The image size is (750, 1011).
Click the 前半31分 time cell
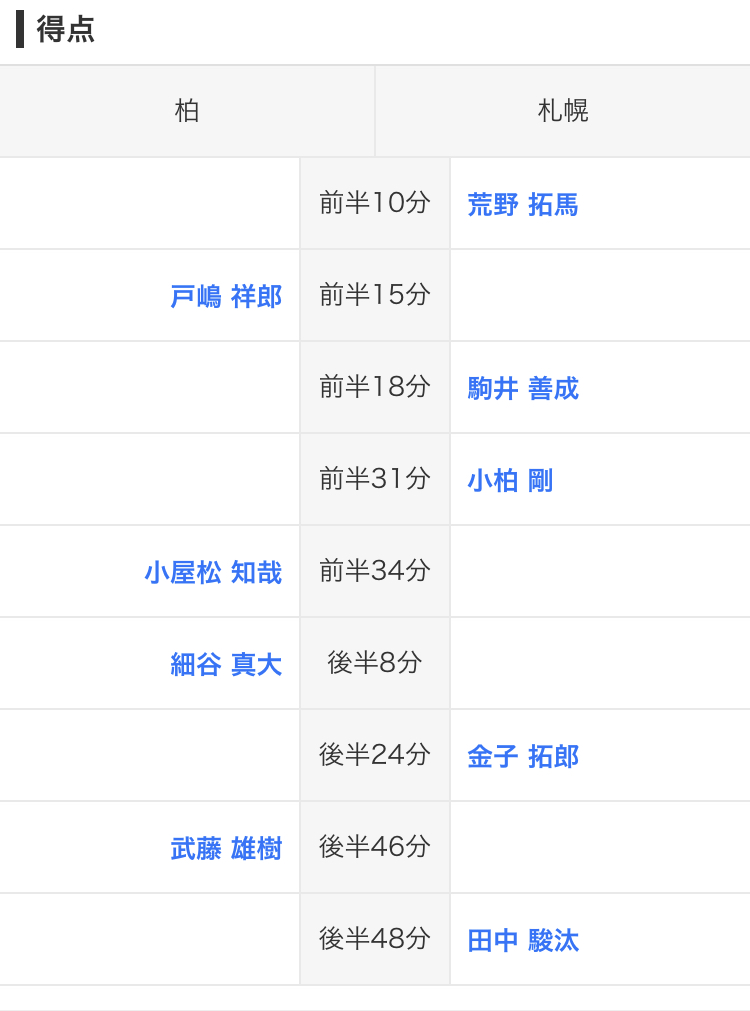(375, 479)
